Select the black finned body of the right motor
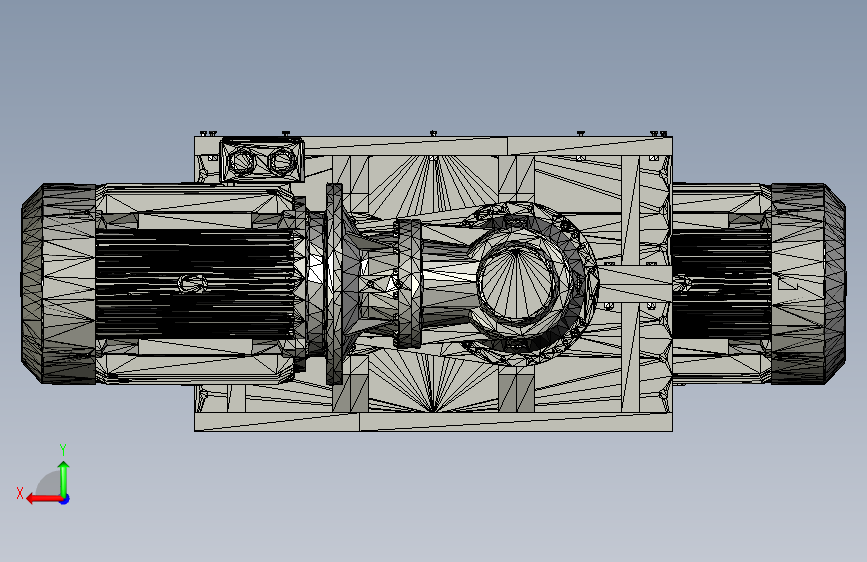Screen dimensions: 867x562 [x=721, y=284]
